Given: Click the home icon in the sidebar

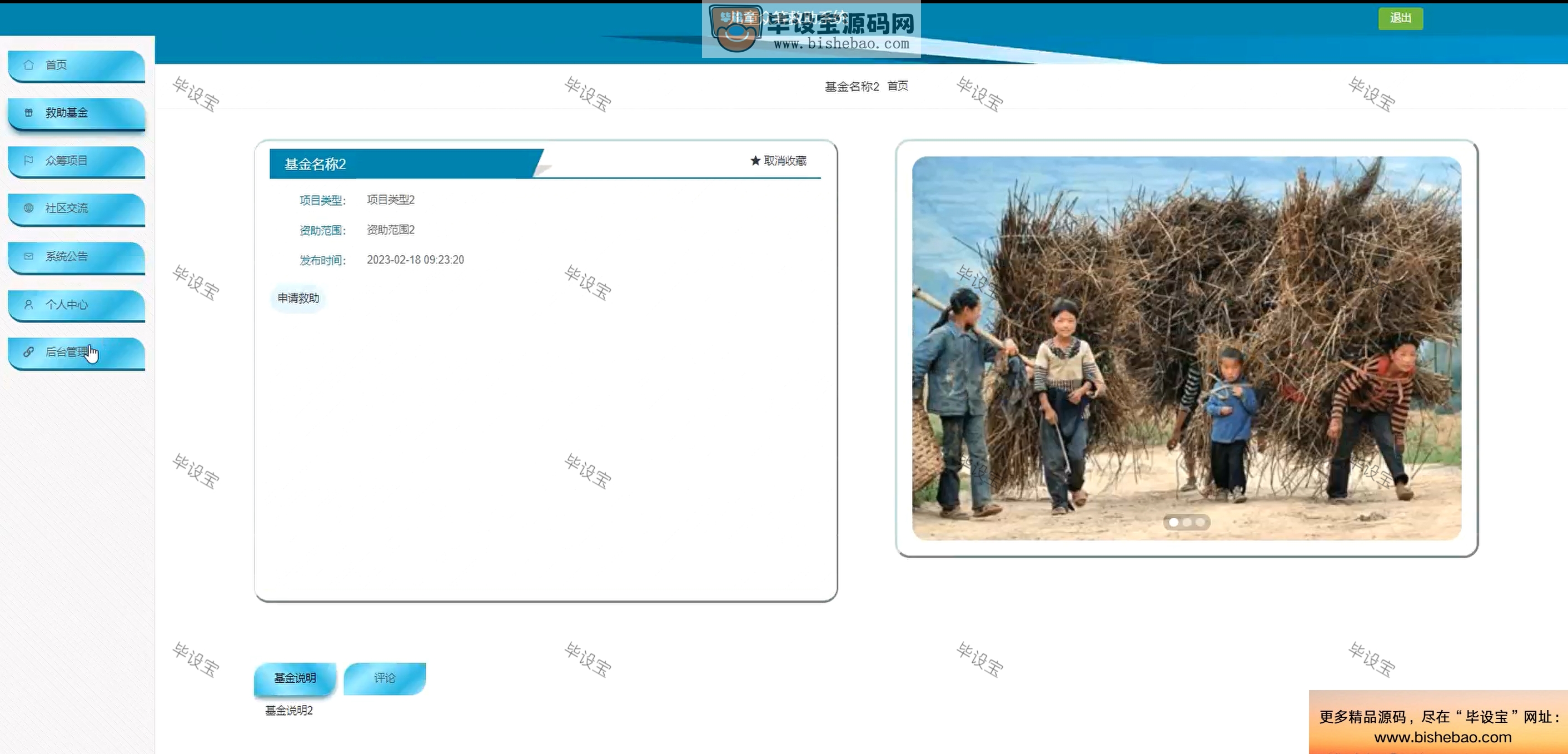Looking at the screenshot, I should (x=28, y=65).
